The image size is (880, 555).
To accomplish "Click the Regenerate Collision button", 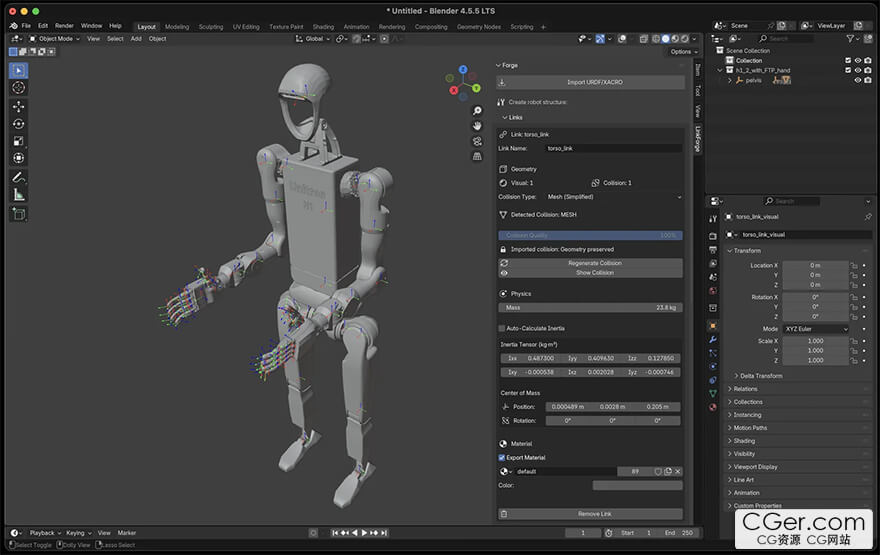I will click(x=594, y=263).
